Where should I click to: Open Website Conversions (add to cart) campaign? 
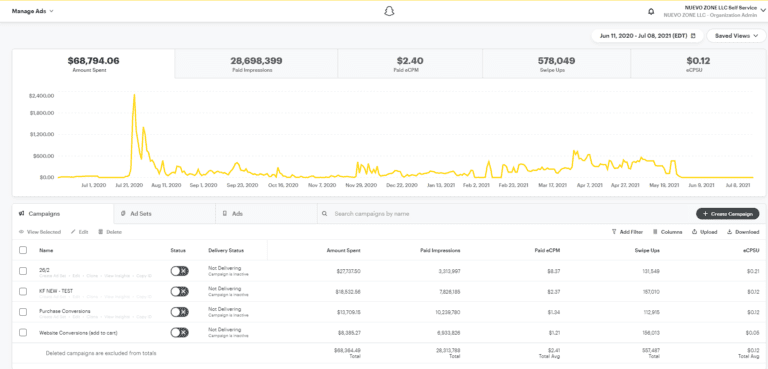(x=78, y=333)
